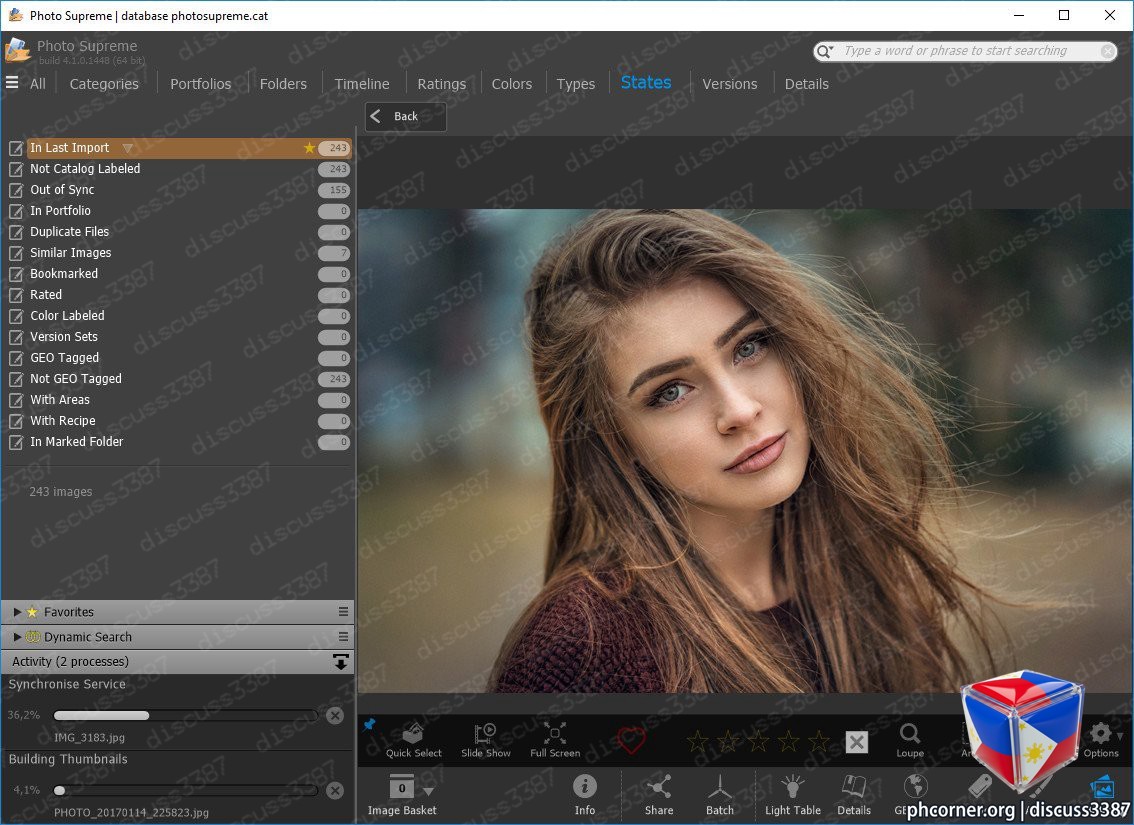1134x825 pixels.
Task: Switch to Full Screen view
Action: 555,740
